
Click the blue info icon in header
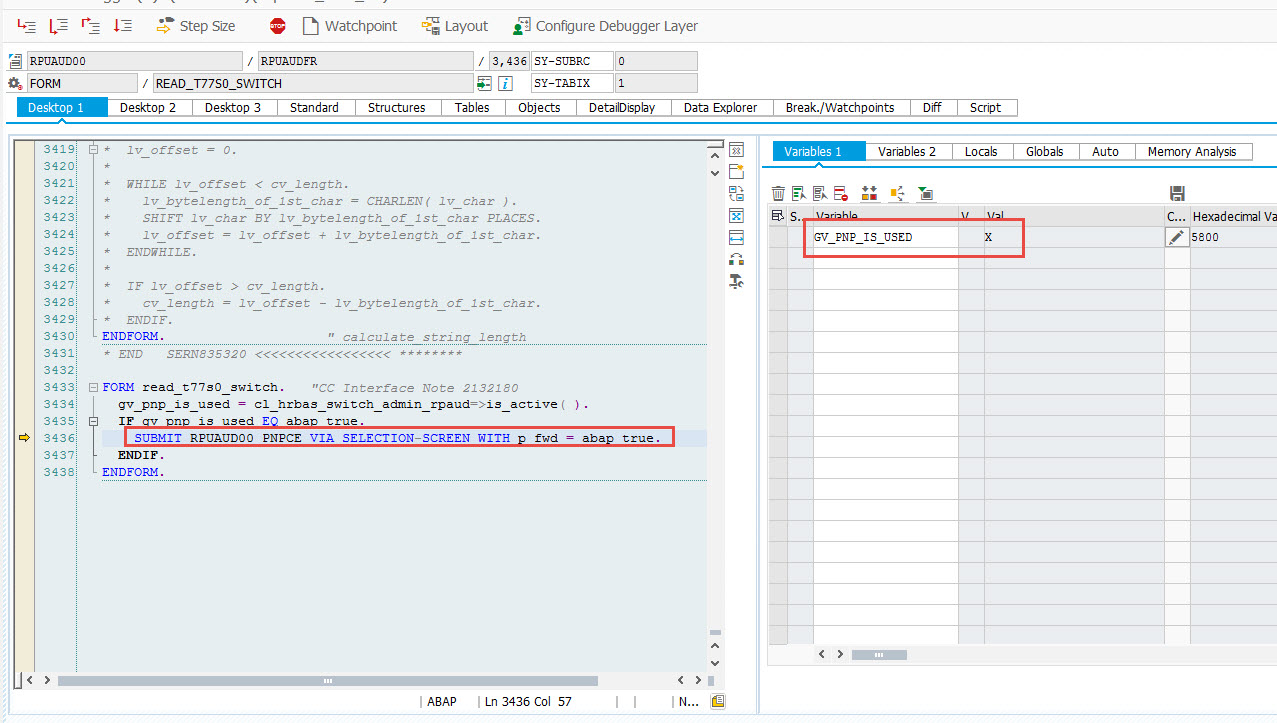click(506, 83)
